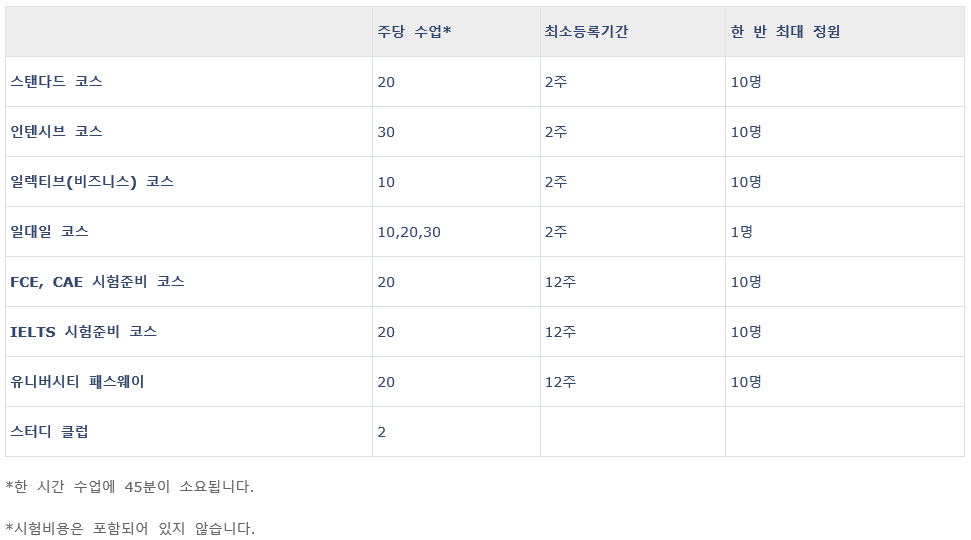The height and width of the screenshot is (540, 971).
Task: Open the 유니버시티 패스웨이 entry
Action: coord(77,382)
